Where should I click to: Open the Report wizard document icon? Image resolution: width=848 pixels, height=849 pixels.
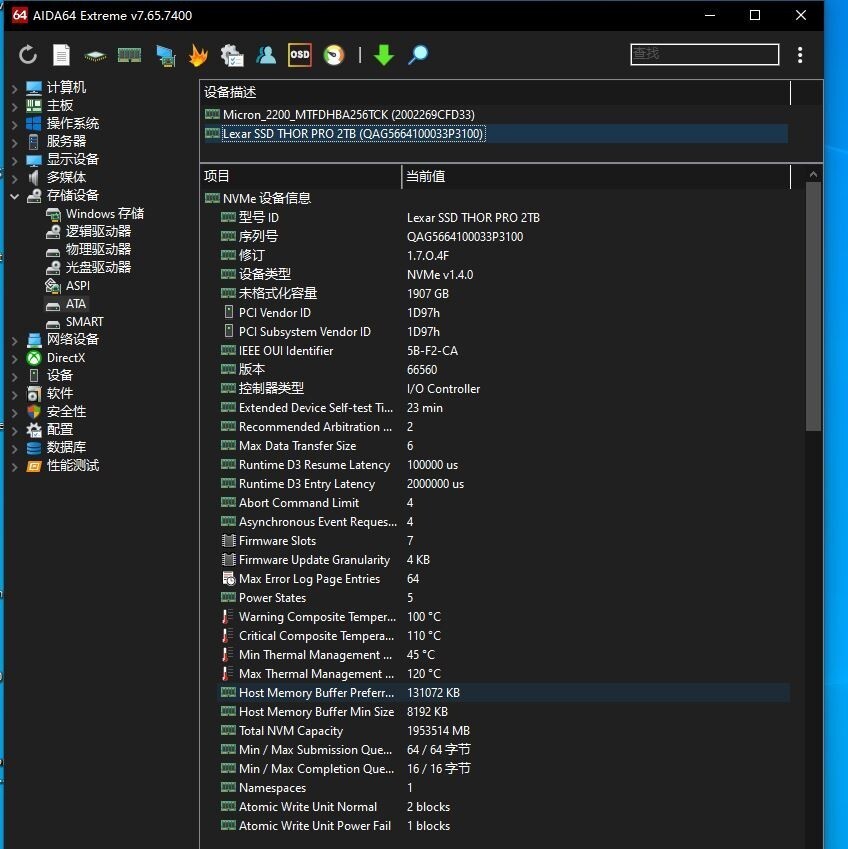(61, 54)
